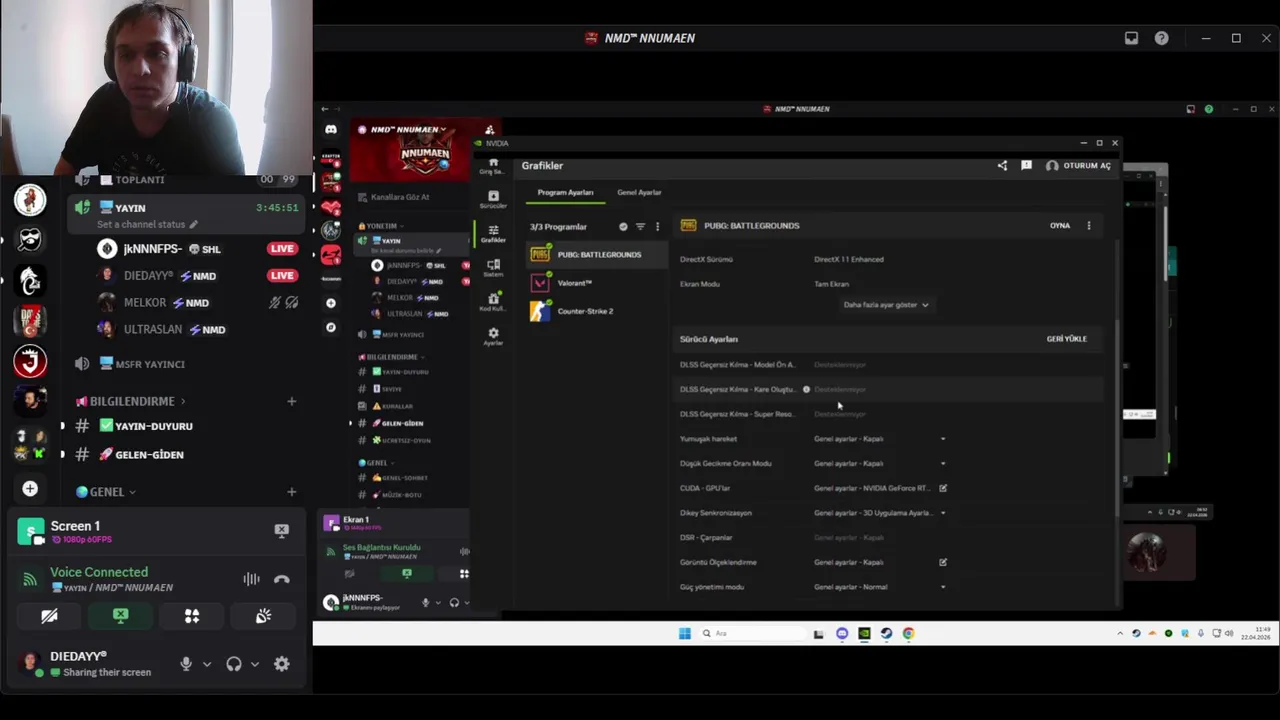The width and height of the screenshot is (1280, 720).
Task: Toggle microphone mute for DIEDAYY
Action: 186,664
